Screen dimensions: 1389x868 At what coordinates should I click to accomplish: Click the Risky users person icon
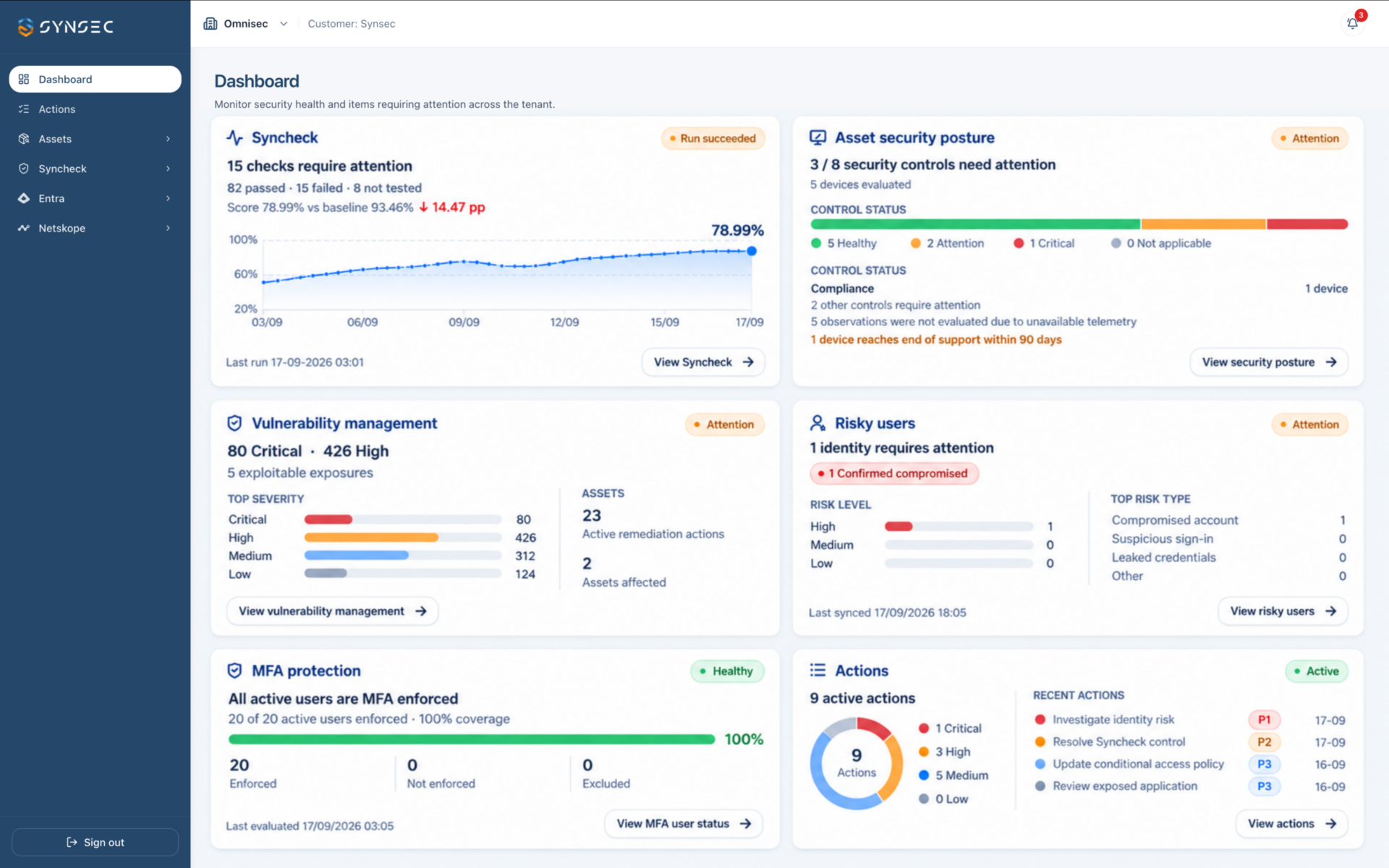pos(817,423)
